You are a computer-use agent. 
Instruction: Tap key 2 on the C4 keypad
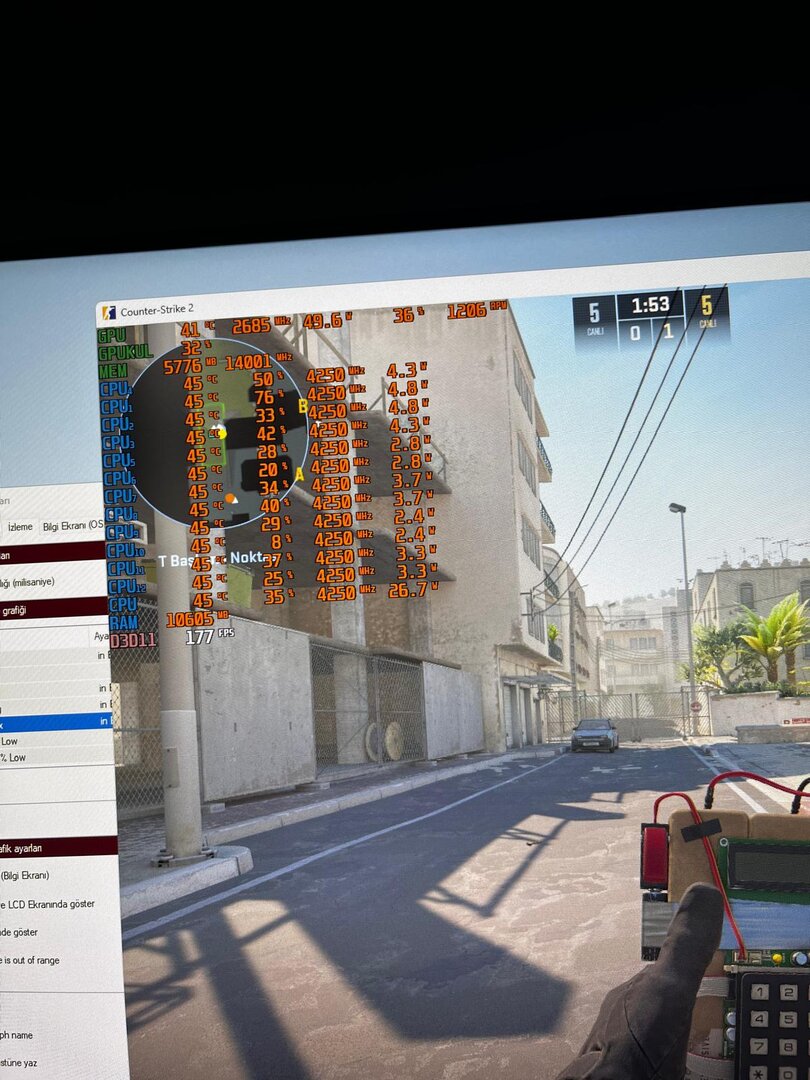tap(788, 993)
